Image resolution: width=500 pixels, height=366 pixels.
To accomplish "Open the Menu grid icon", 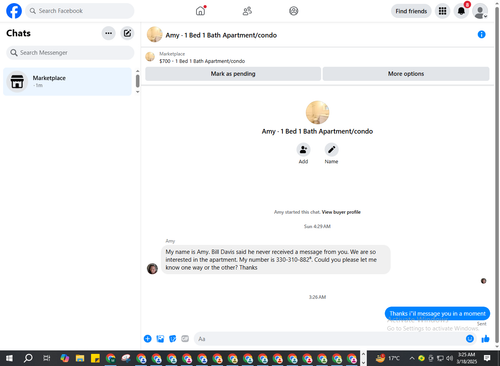I will pos(442,11).
